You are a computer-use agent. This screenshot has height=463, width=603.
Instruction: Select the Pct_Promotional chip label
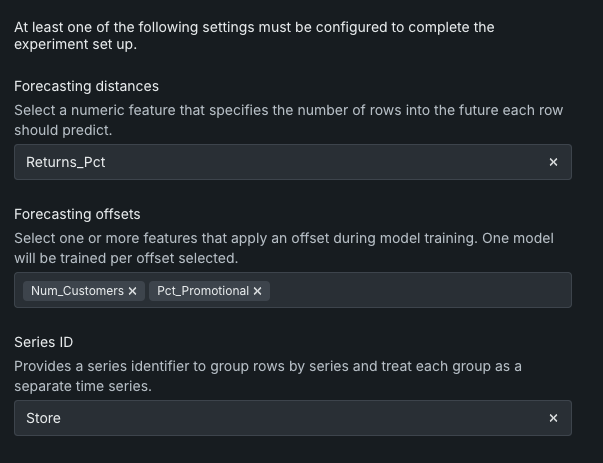click(202, 291)
